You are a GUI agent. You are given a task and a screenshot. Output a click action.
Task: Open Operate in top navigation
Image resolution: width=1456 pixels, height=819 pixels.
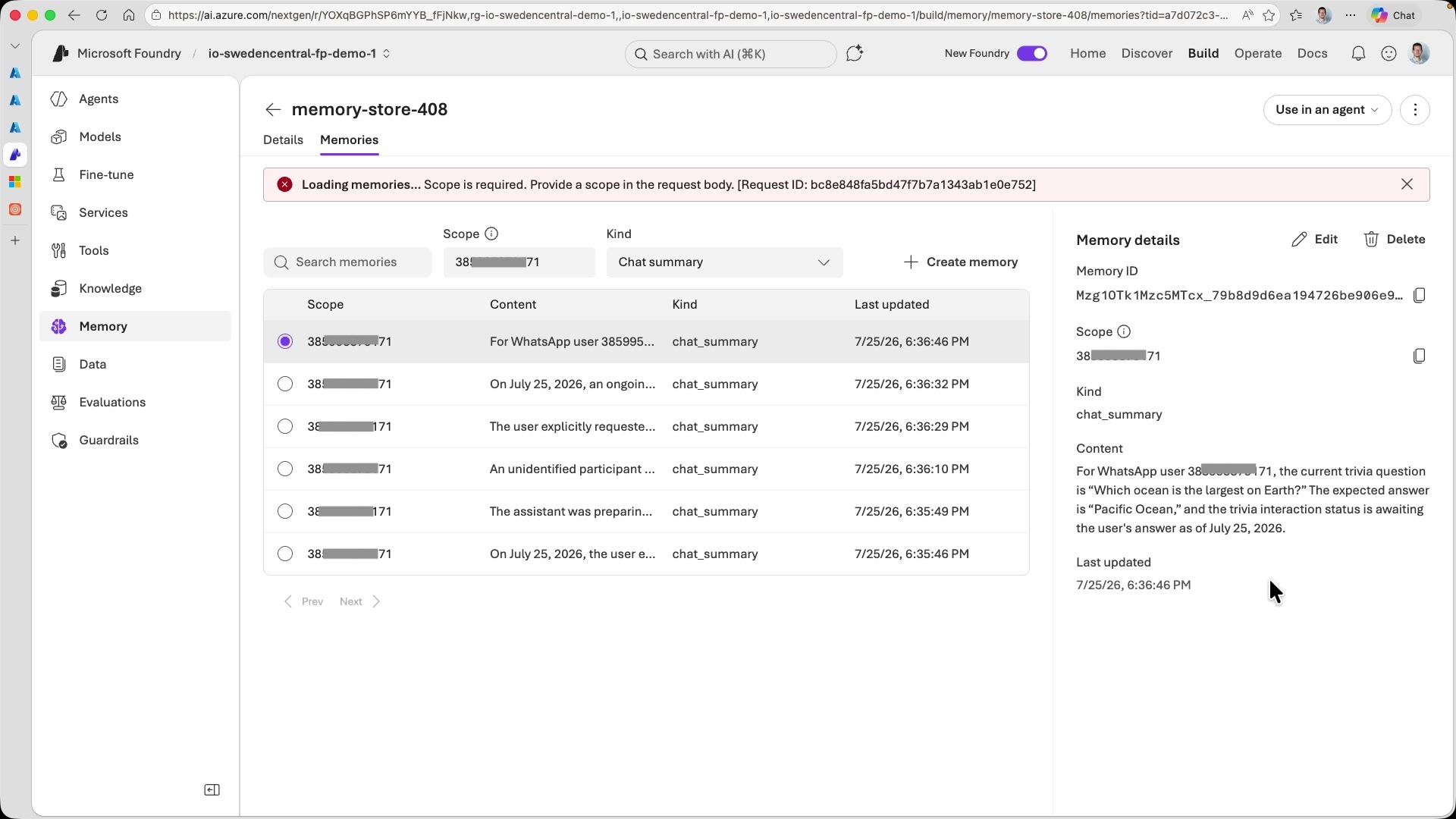point(1258,53)
